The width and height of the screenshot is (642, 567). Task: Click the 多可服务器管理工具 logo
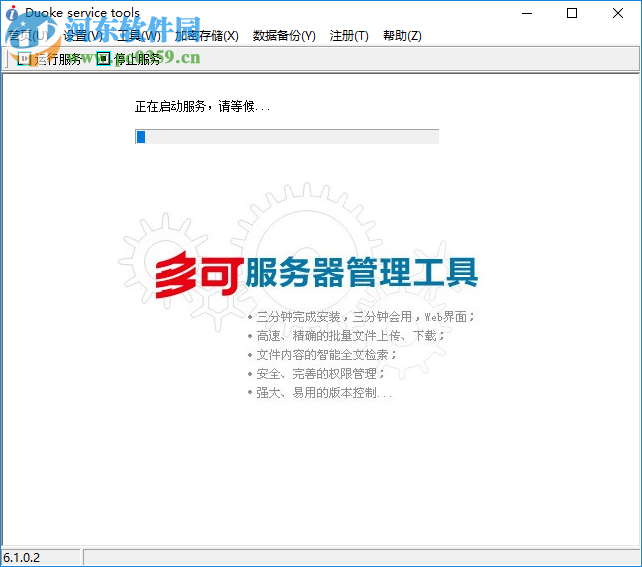click(x=316, y=273)
